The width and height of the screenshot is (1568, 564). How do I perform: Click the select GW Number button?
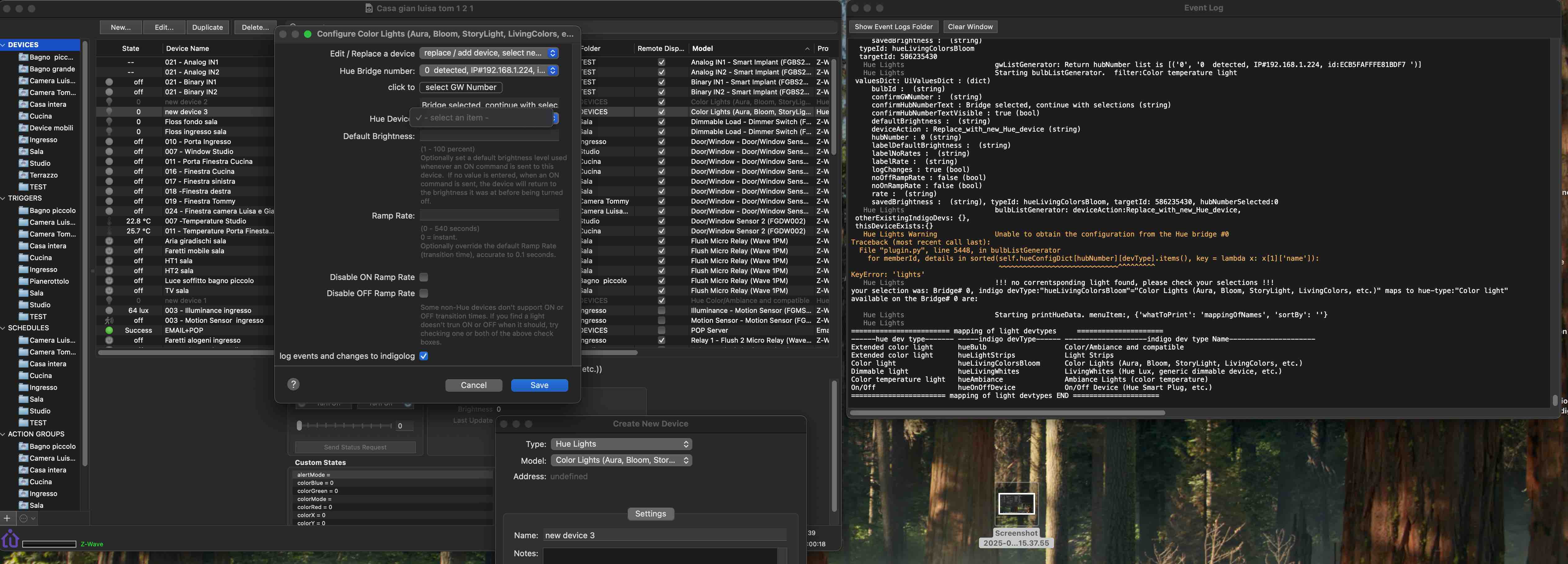tap(461, 88)
